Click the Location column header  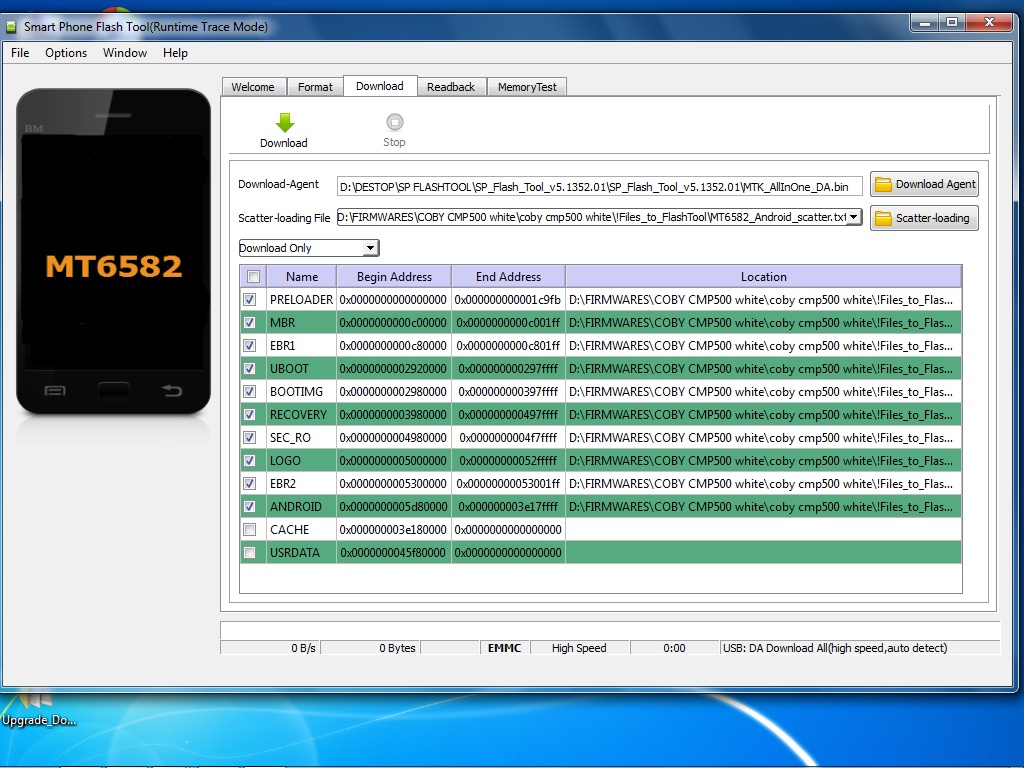tap(763, 276)
